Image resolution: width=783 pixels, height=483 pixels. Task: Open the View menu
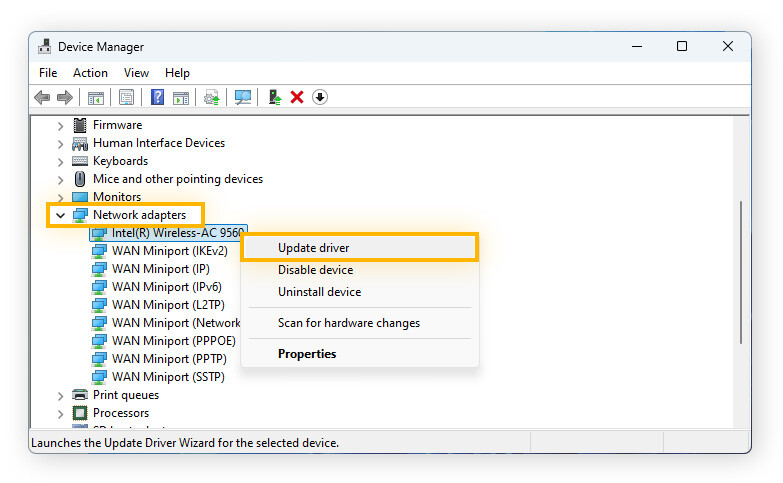136,73
